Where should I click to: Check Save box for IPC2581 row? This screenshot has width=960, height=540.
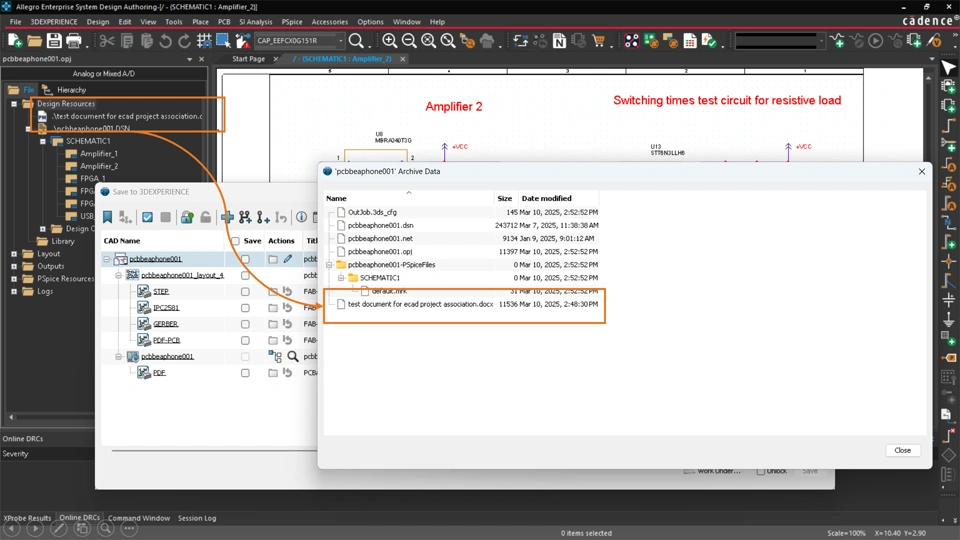click(245, 308)
